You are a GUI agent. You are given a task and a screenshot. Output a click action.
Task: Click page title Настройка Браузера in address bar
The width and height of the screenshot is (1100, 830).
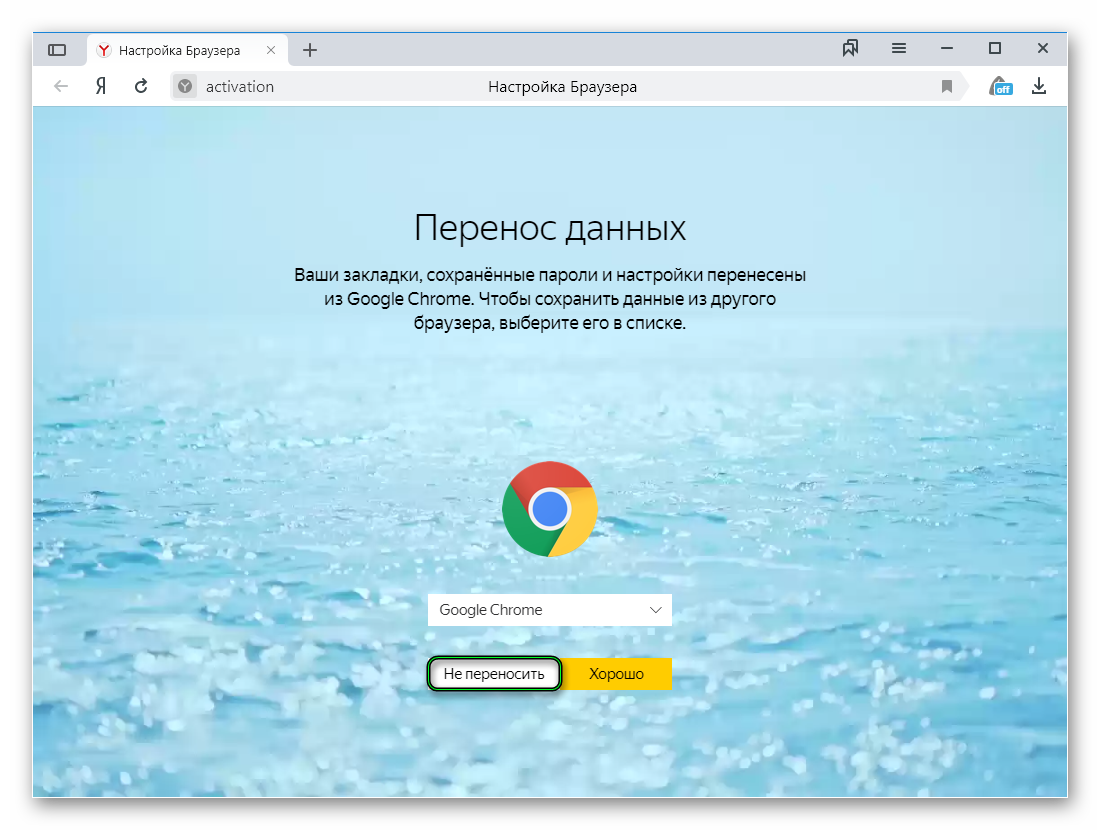[x=563, y=87]
